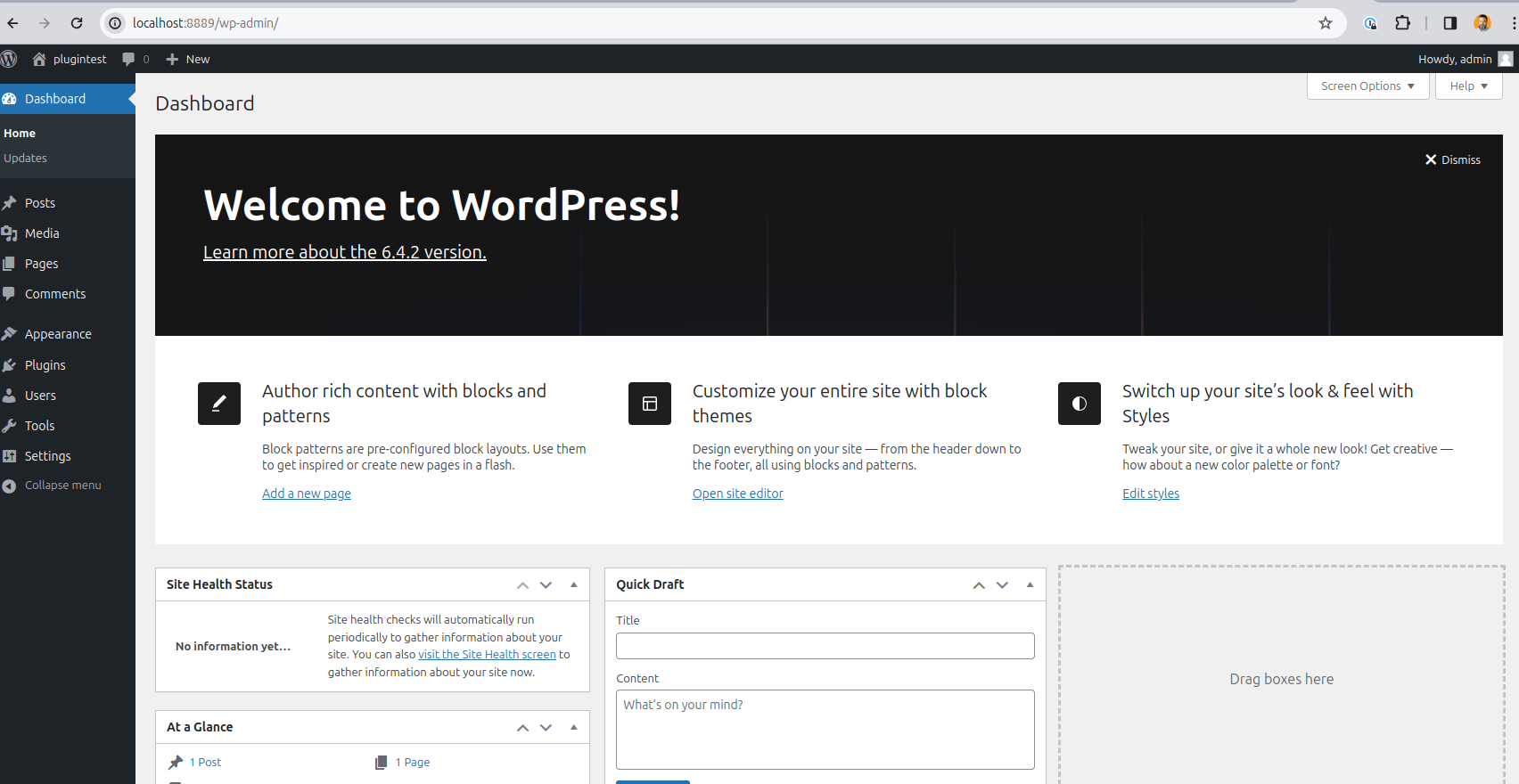The height and width of the screenshot is (784, 1519).
Task: Click 'Edit styles' link
Action: (x=1151, y=494)
